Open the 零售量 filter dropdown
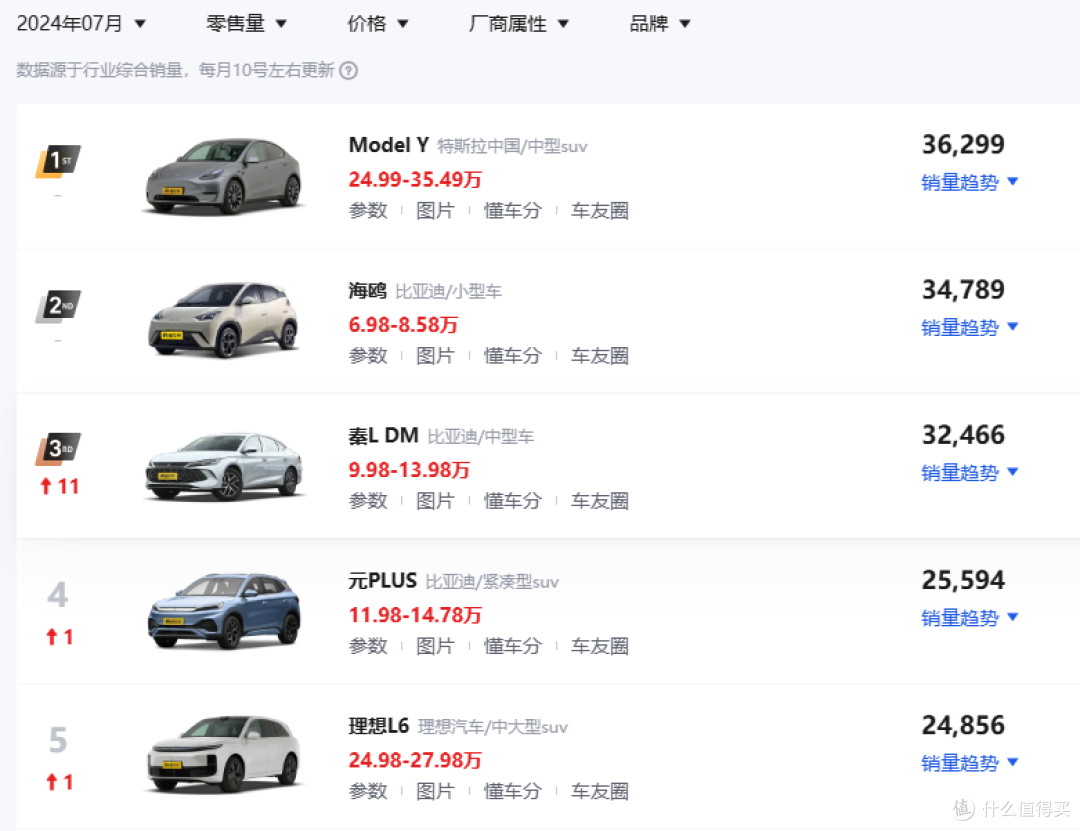This screenshot has height=831, width=1080. [246, 23]
